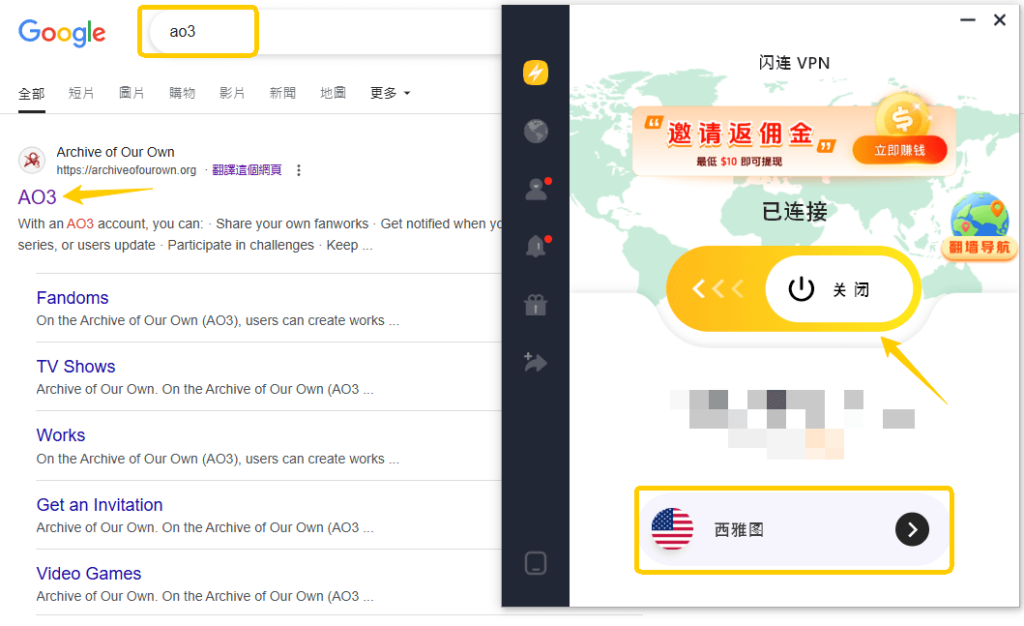
Task: Click the 邀请返佣金 invite banner
Action: click(x=794, y=141)
